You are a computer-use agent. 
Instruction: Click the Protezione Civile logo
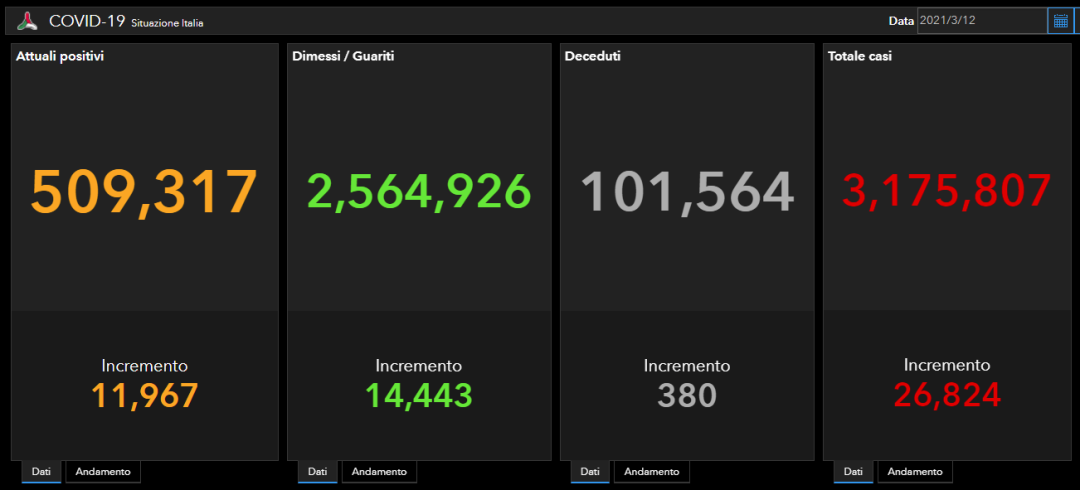coord(27,21)
